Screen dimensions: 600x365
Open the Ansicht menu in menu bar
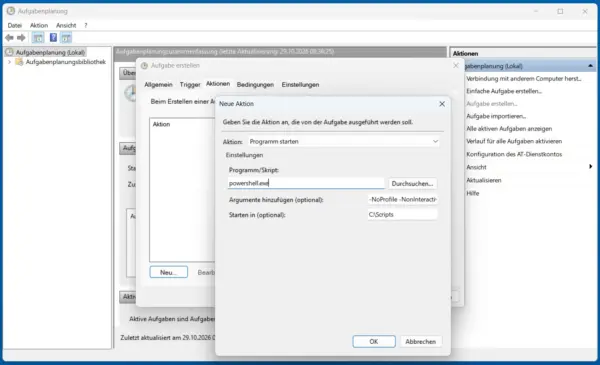click(x=66, y=25)
